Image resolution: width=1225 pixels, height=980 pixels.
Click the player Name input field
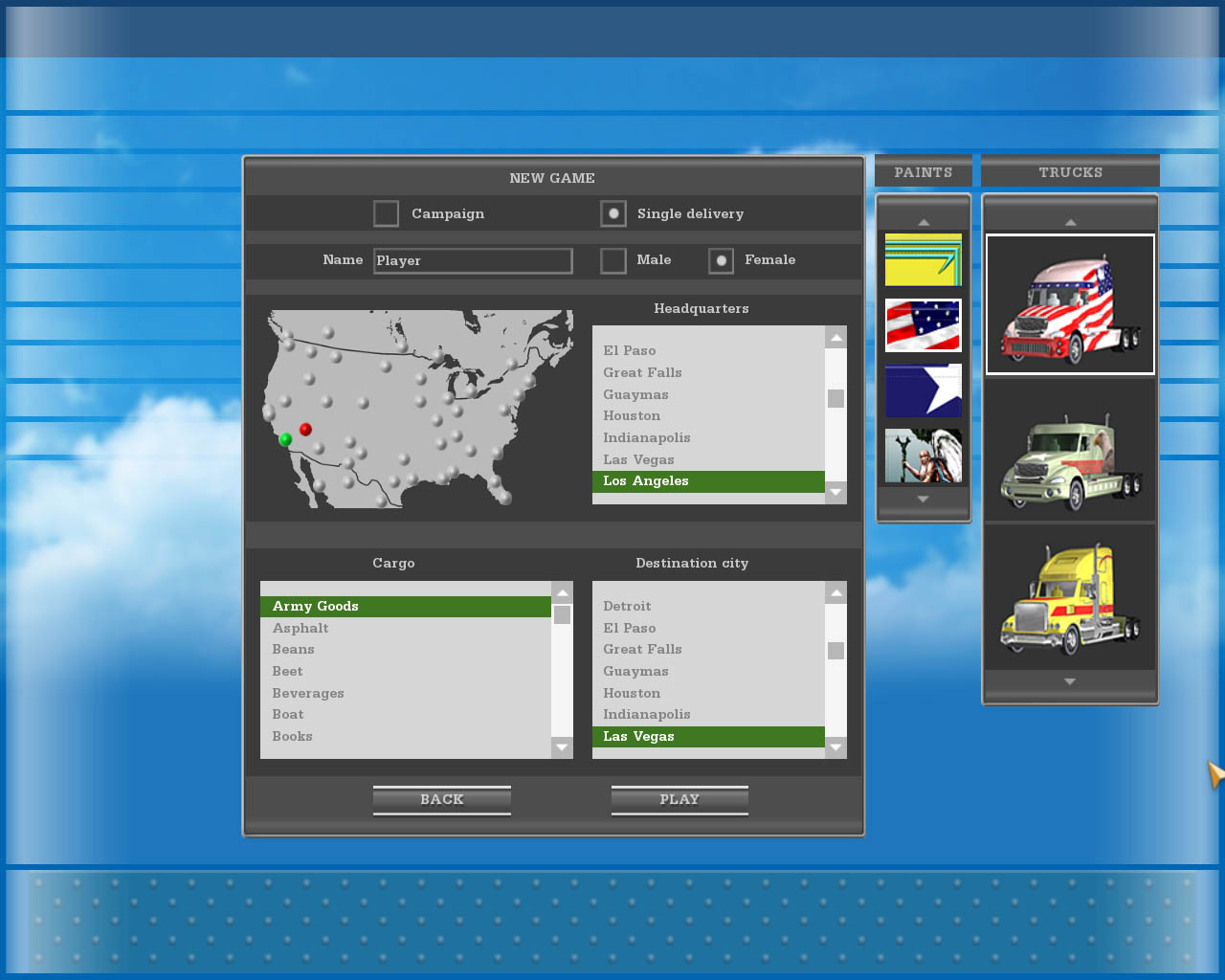(x=473, y=260)
